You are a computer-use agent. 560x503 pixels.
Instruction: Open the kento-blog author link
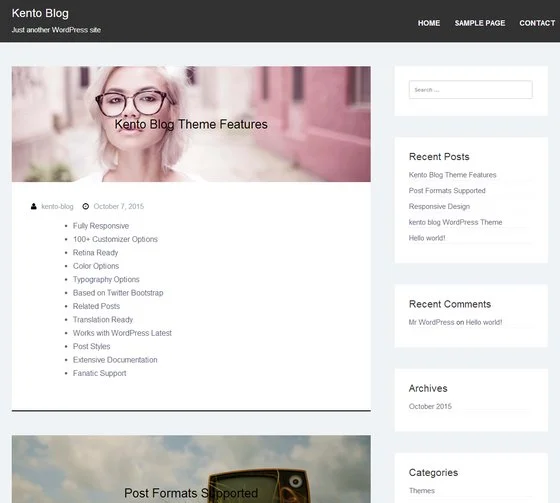pyautogui.click(x=57, y=206)
